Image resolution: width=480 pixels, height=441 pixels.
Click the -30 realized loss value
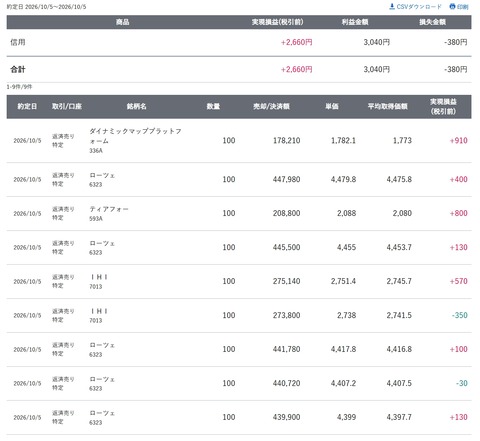pos(462,383)
